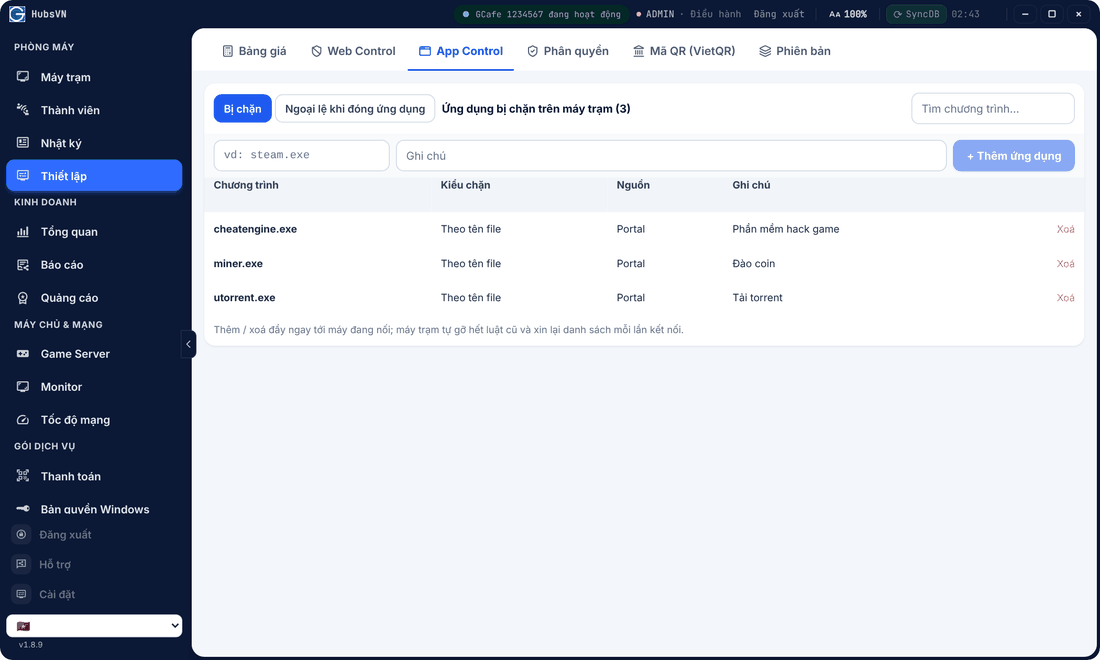Image resolution: width=1100 pixels, height=660 pixels.
Task: Open the Nhật ký log icon
Action: (x=23, y=142)
